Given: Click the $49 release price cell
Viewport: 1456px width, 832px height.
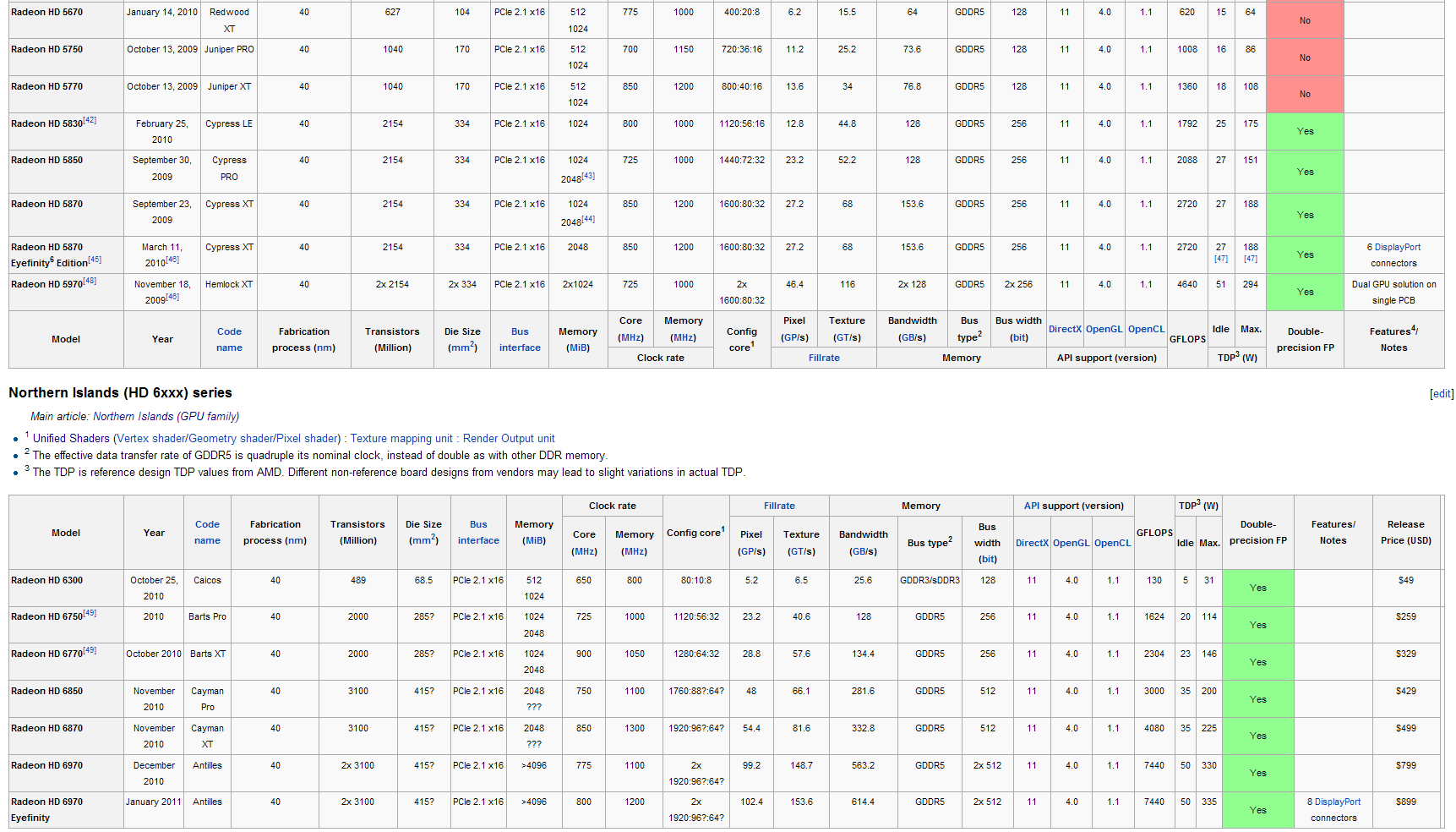Looking at the screenshot, I should click(x=1405, y=588).
